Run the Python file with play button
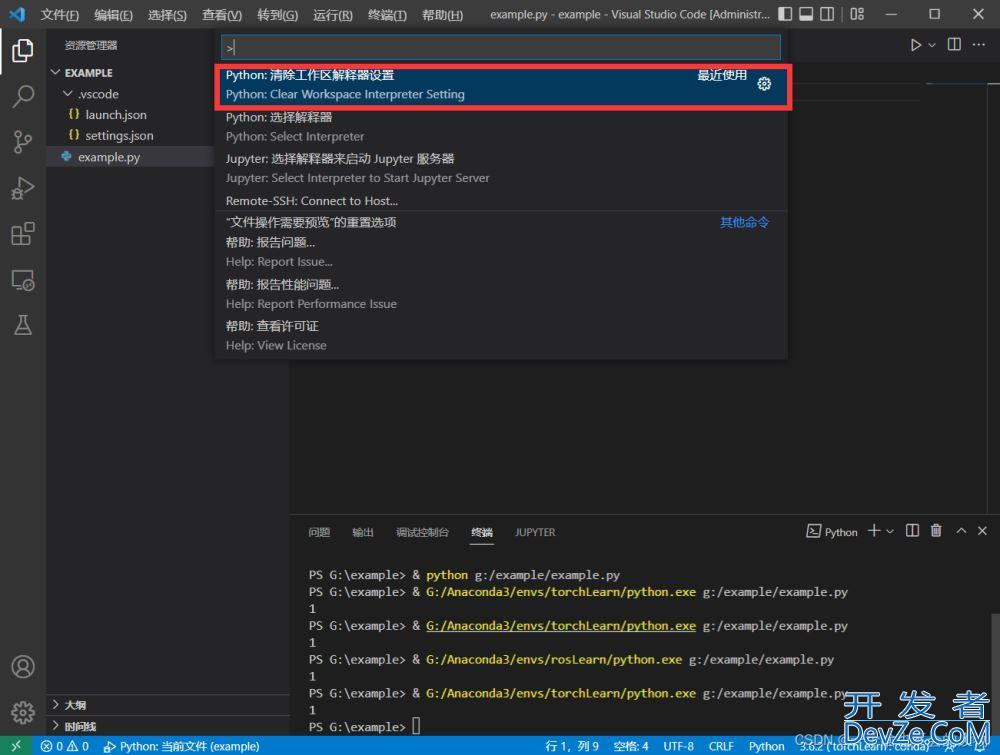The width and height of the screenshot is (1000, 755). pos(916,45)
